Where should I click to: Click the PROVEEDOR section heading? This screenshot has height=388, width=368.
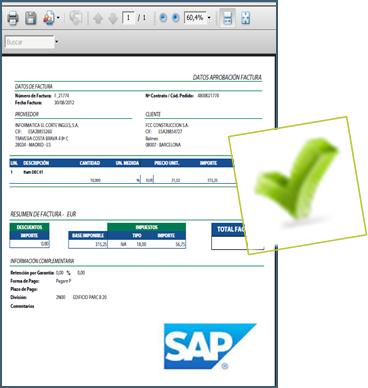27,114
